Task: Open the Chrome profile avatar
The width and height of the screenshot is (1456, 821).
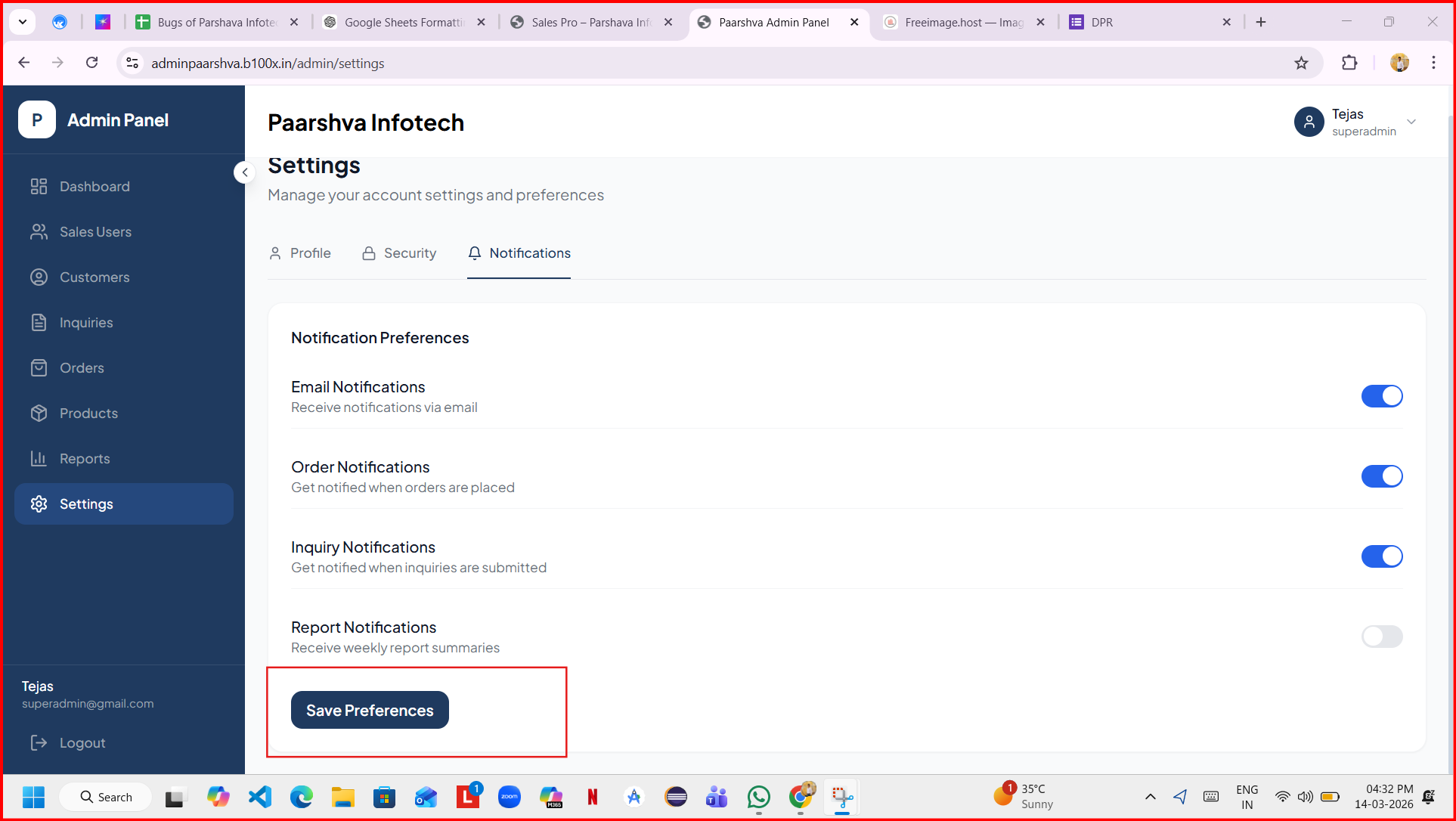Action: (x=1399, y=64)
